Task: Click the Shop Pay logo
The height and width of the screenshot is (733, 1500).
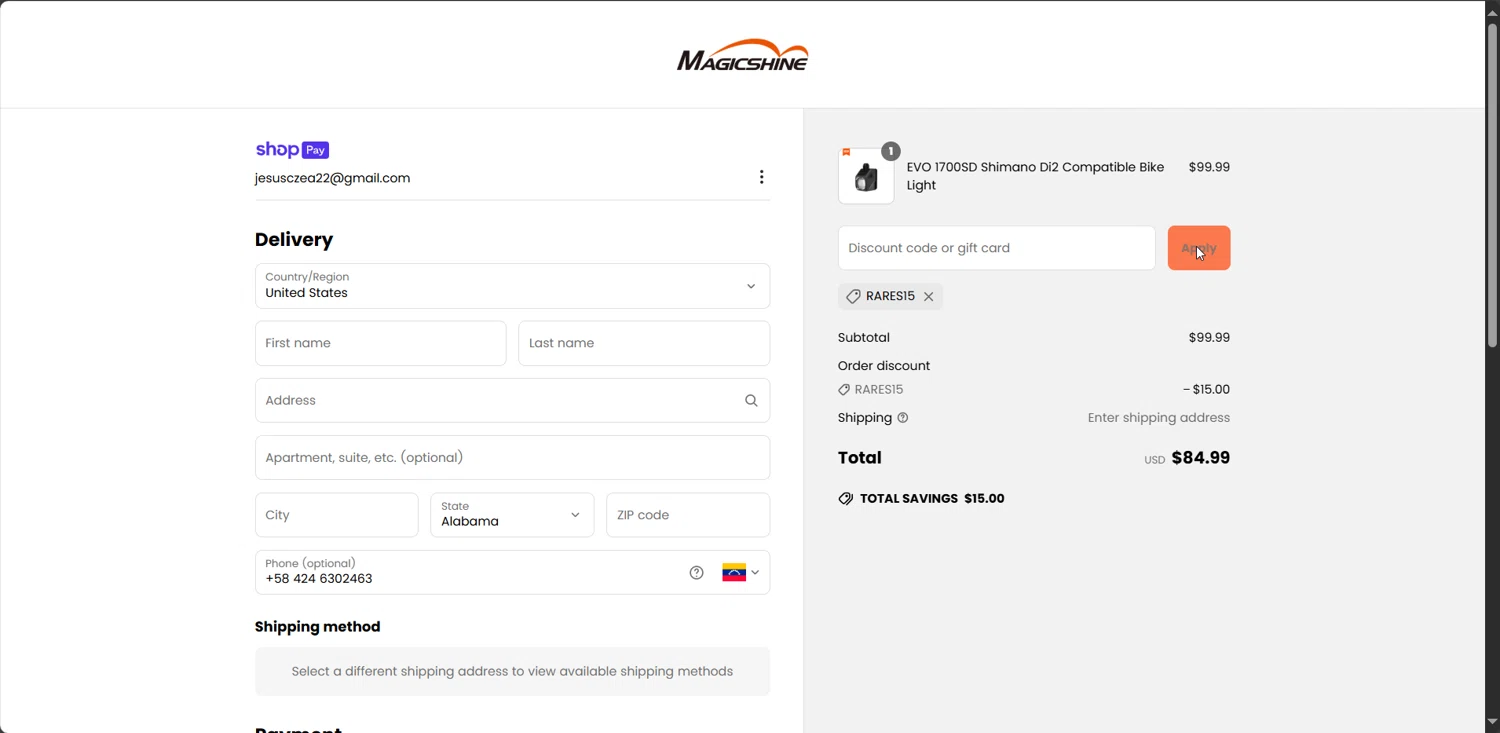Action: click(292, 150)
